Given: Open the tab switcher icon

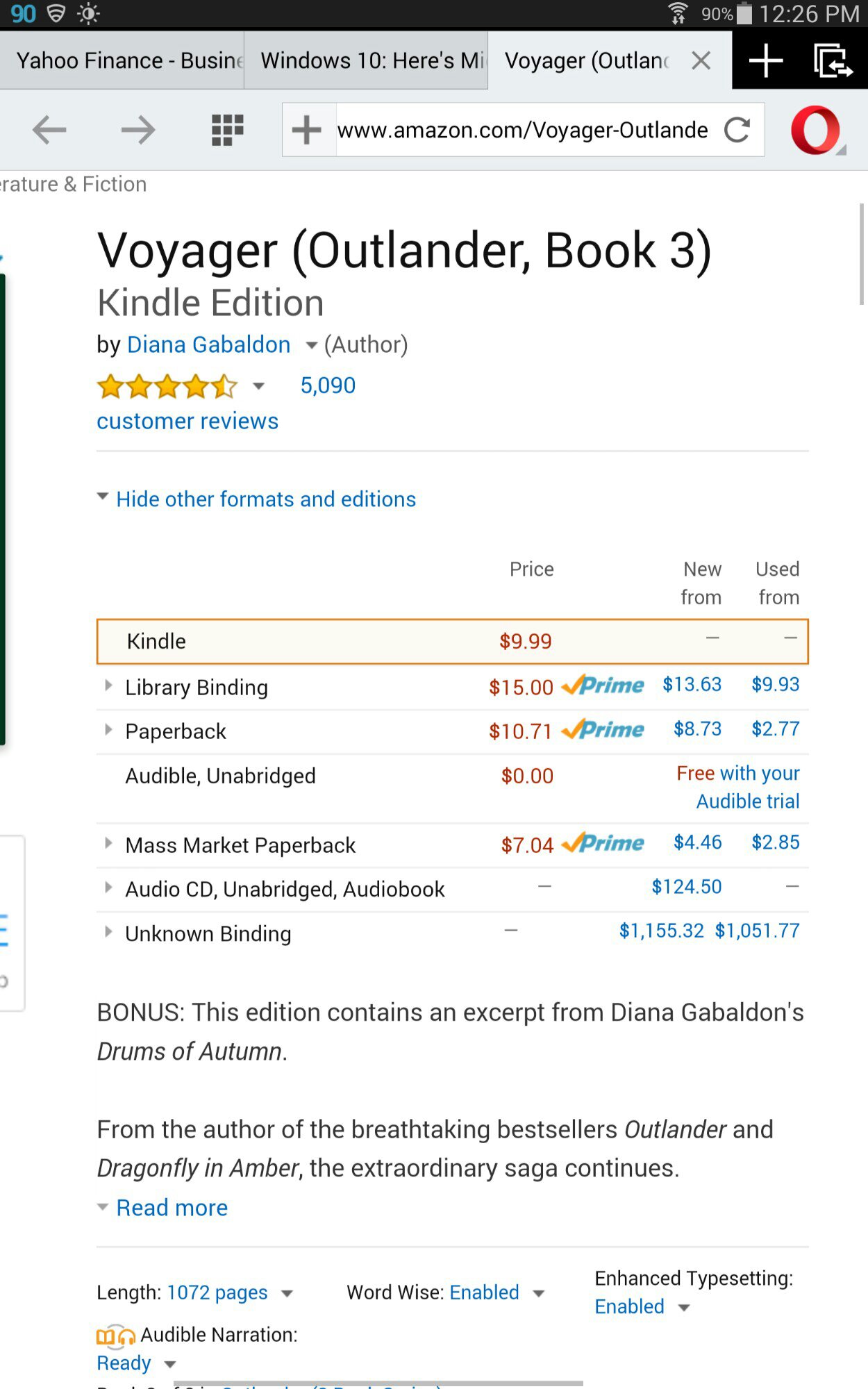Looking at the screenshot, I should tap(832, 61).
